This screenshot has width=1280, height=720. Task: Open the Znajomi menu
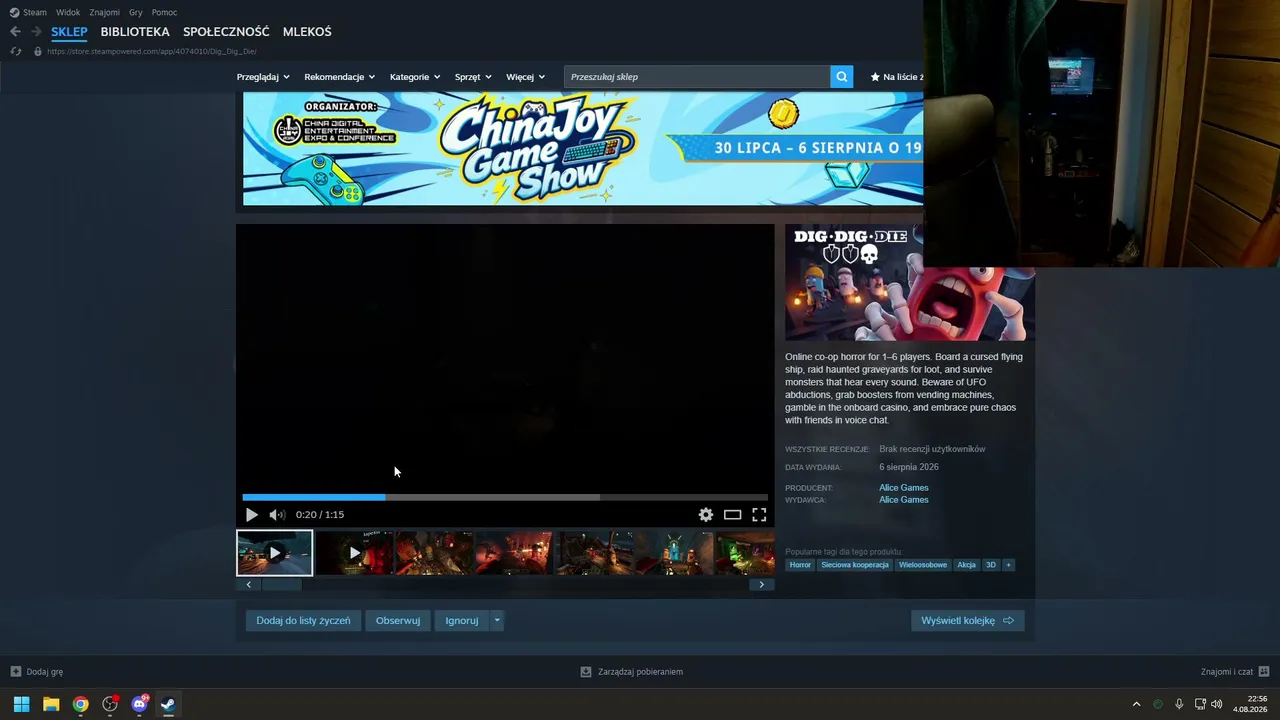[x=105, y=12]
